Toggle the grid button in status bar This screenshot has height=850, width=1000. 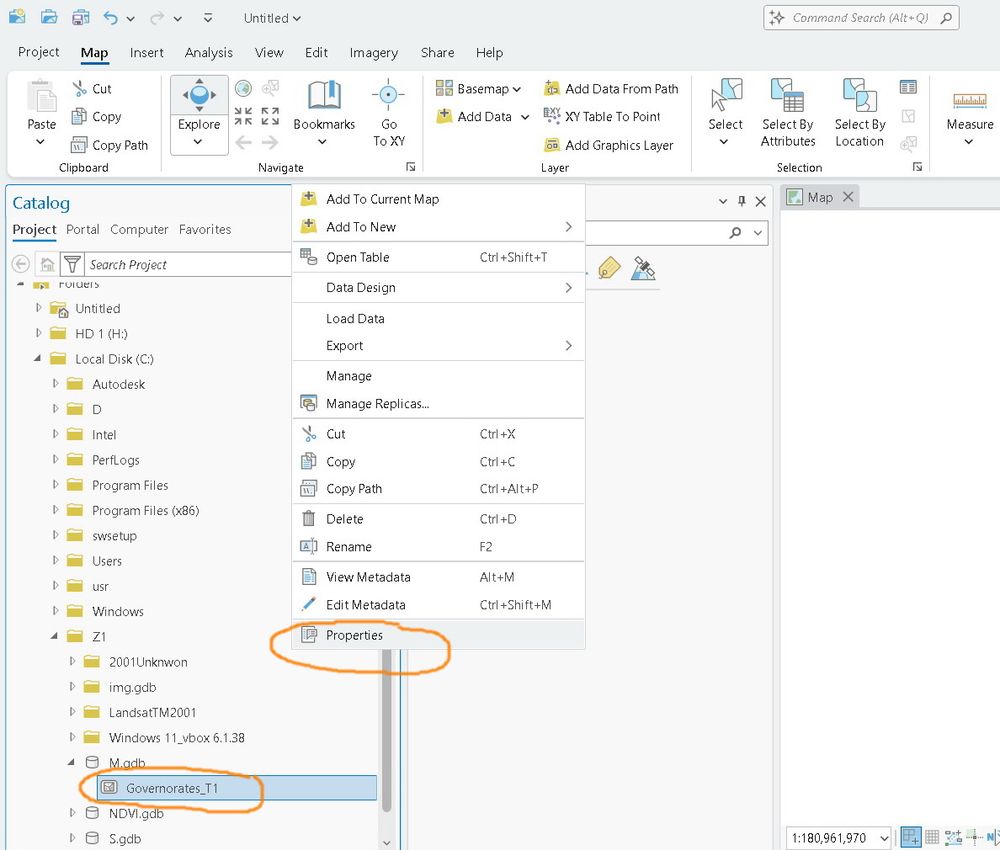pyautogui.click(x=932, y=837)
